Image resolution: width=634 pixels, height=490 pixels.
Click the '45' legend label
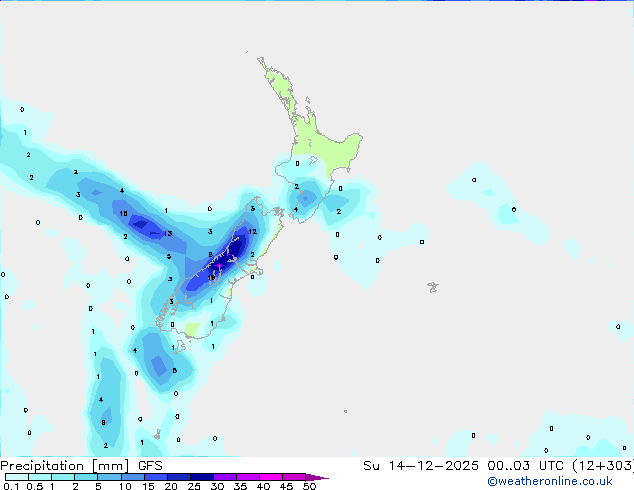pyautogui.click(x=286, y=486)
